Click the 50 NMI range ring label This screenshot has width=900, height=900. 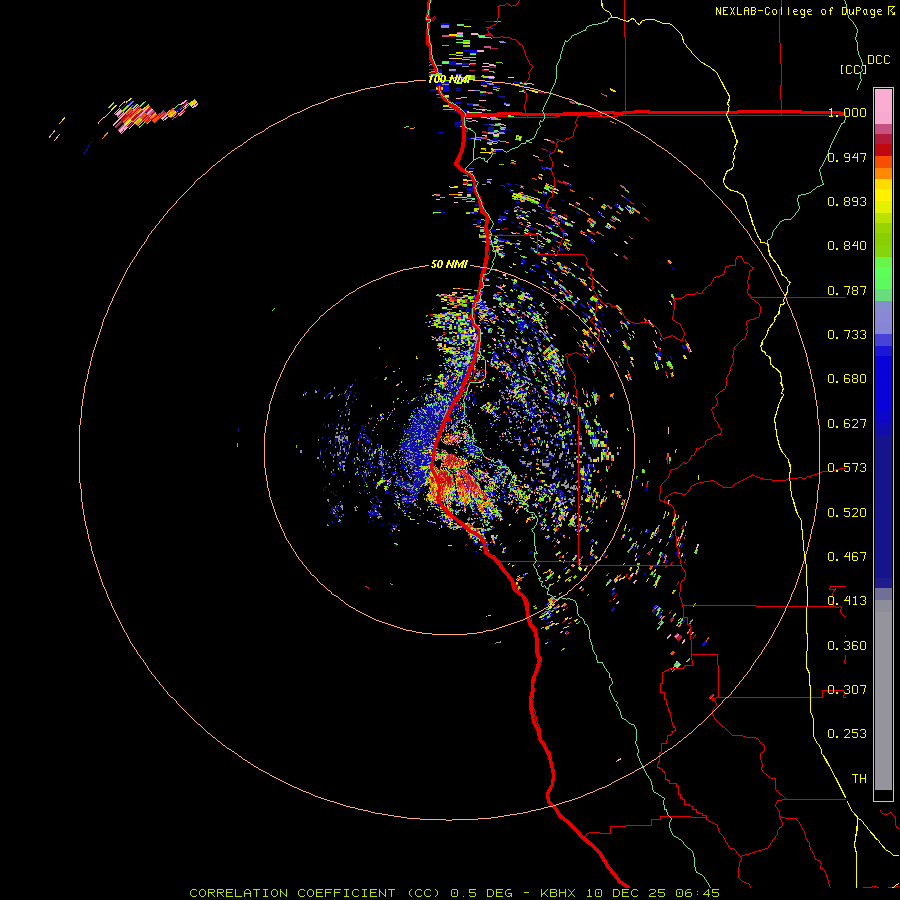pyautogui.click(x=449, y=265)
